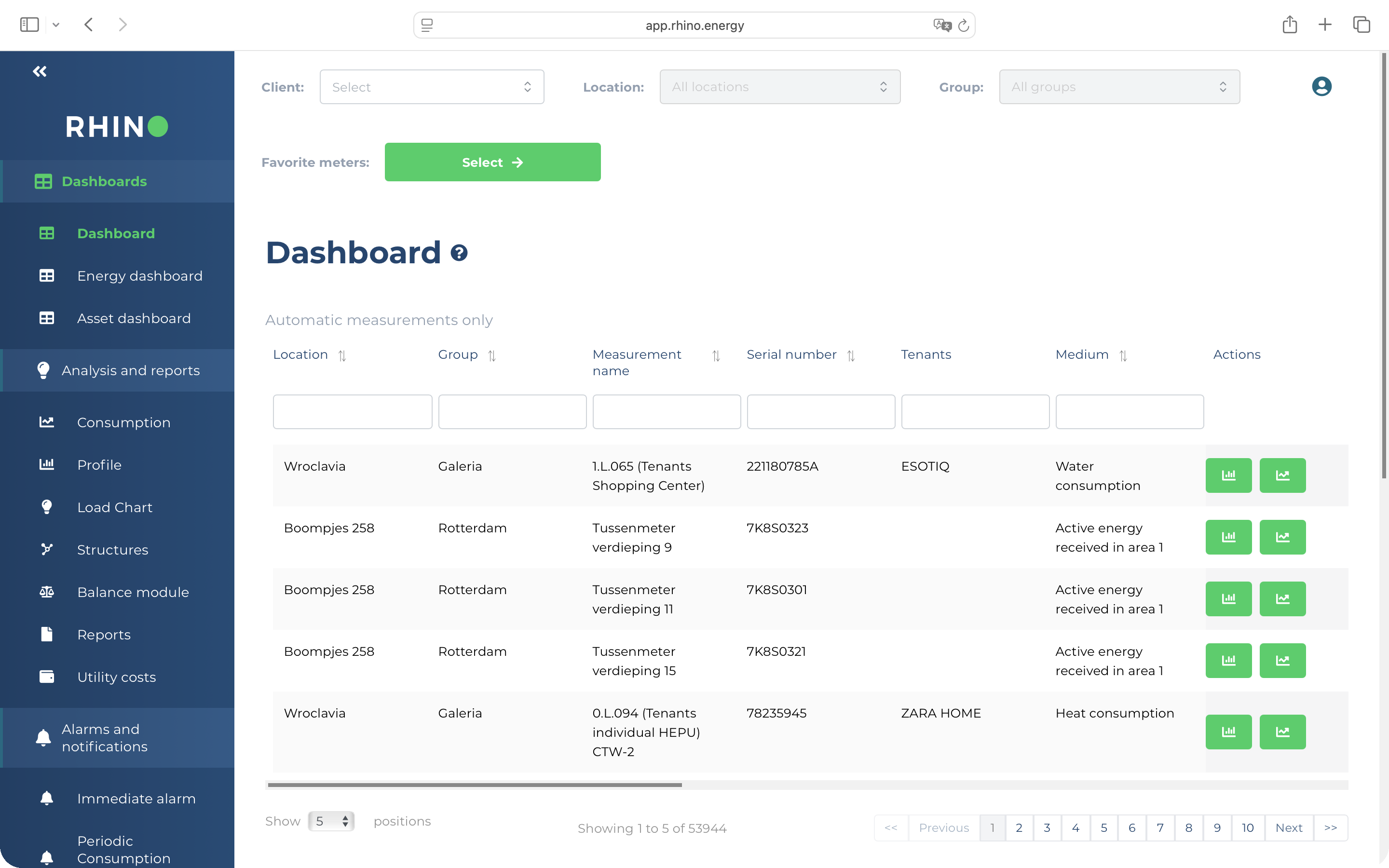The height and width of the screenshot is (868, 1389).
Task: Open the Structures page
Action: 112,550
